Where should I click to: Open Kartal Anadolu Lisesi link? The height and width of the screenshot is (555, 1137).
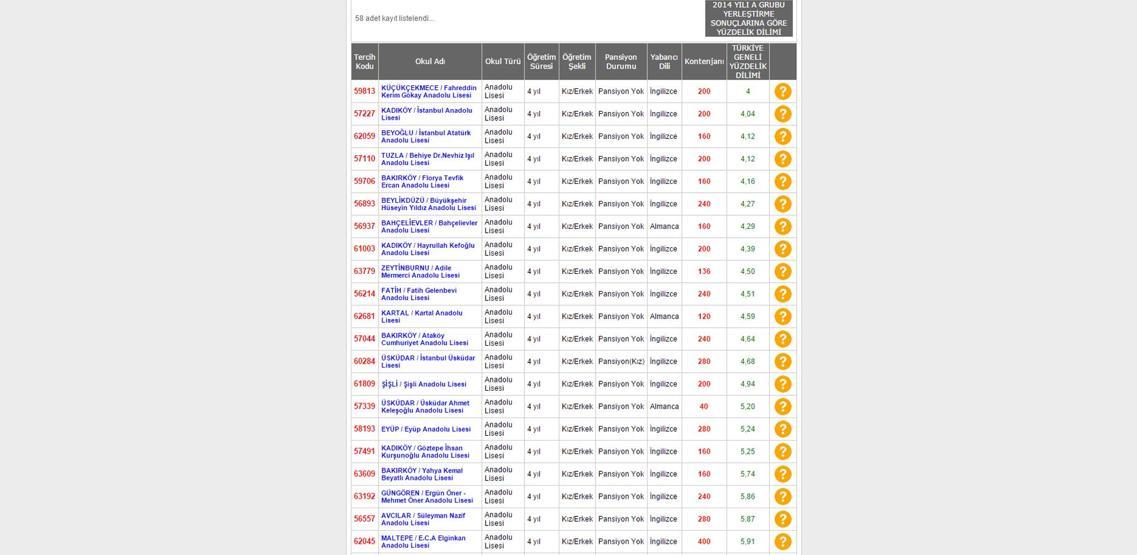pos(421,316)
